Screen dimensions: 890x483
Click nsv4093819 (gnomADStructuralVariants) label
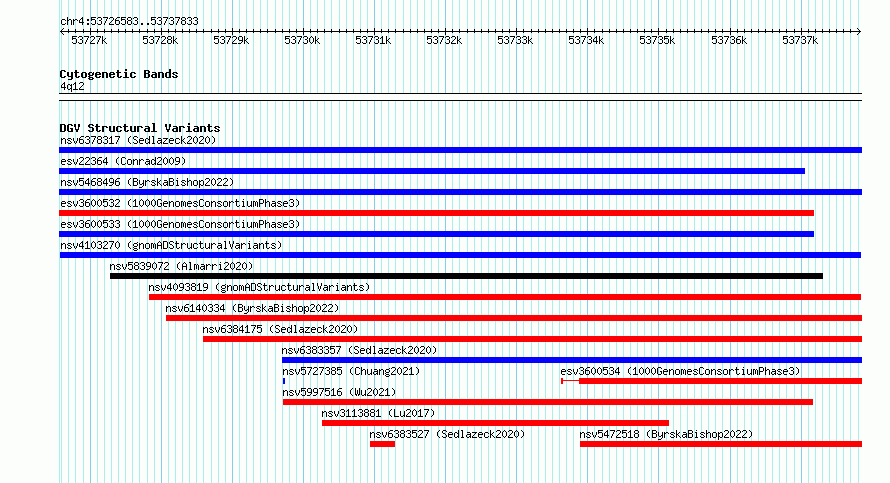(259, 287)
